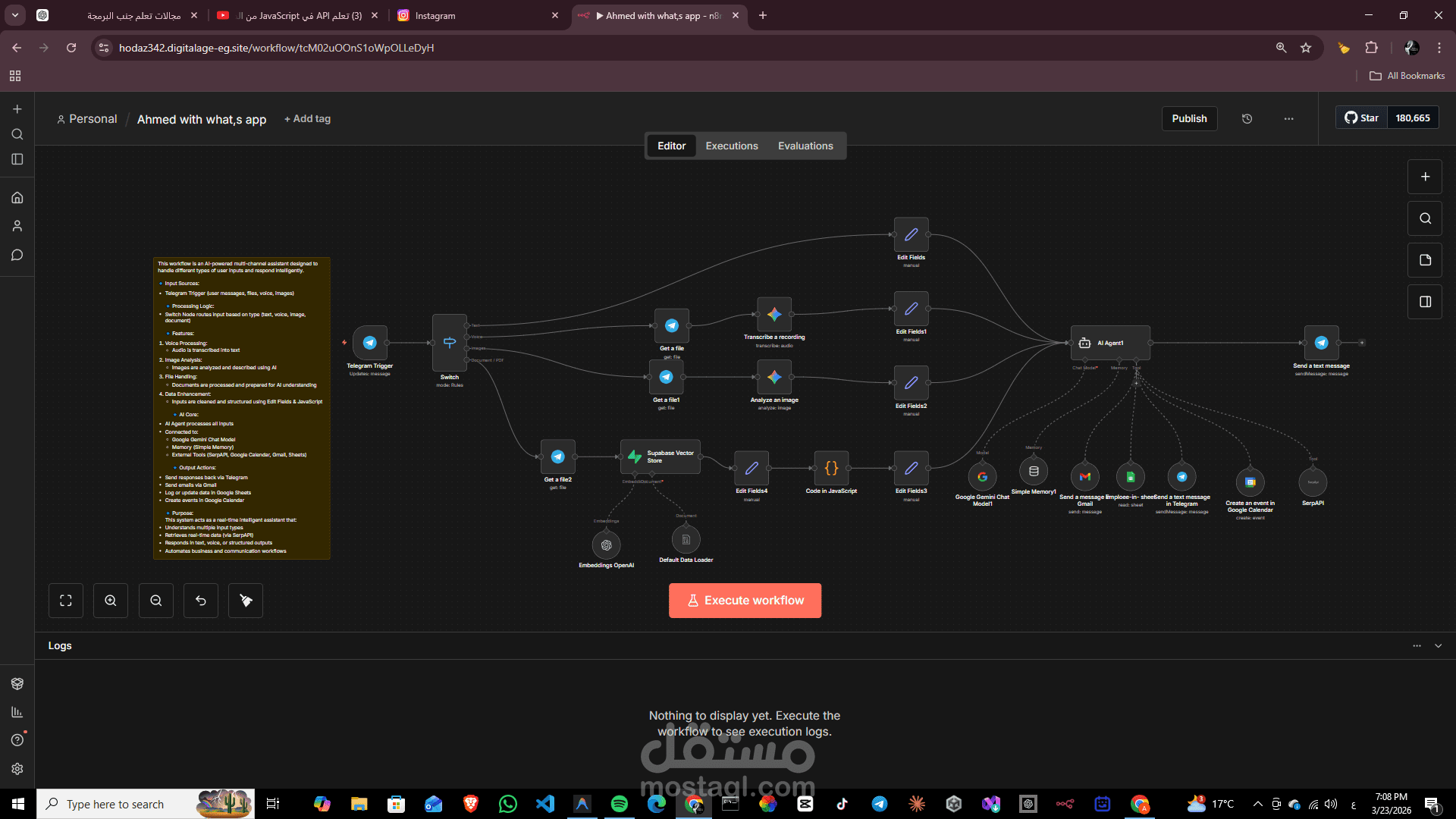Click the Execute workflow button
Viewport: 1456px width, 819px height.
click(x=745, y=601)
